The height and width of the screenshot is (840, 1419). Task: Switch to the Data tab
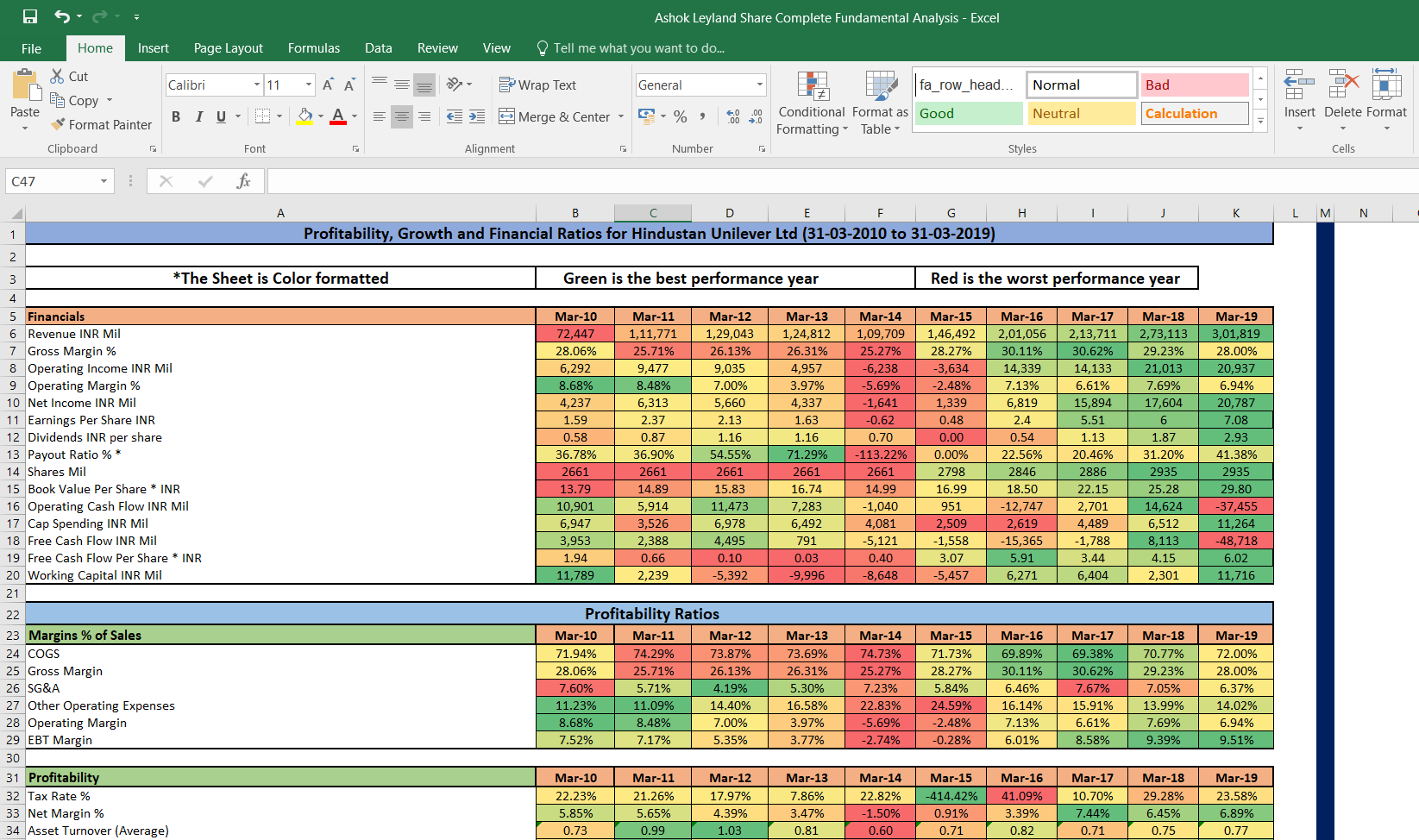click(x=378, y=48)
